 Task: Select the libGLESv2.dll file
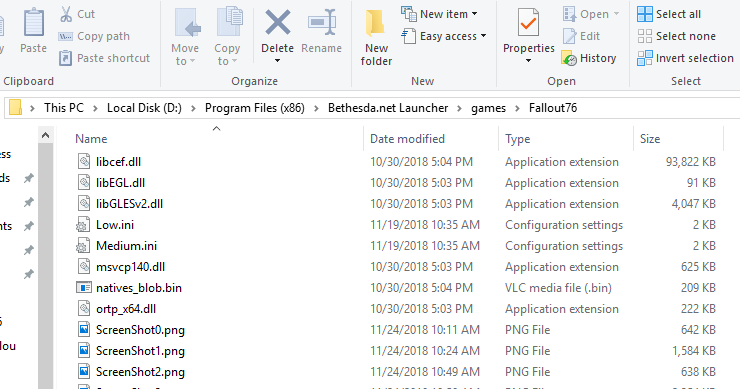coord(129,203)
